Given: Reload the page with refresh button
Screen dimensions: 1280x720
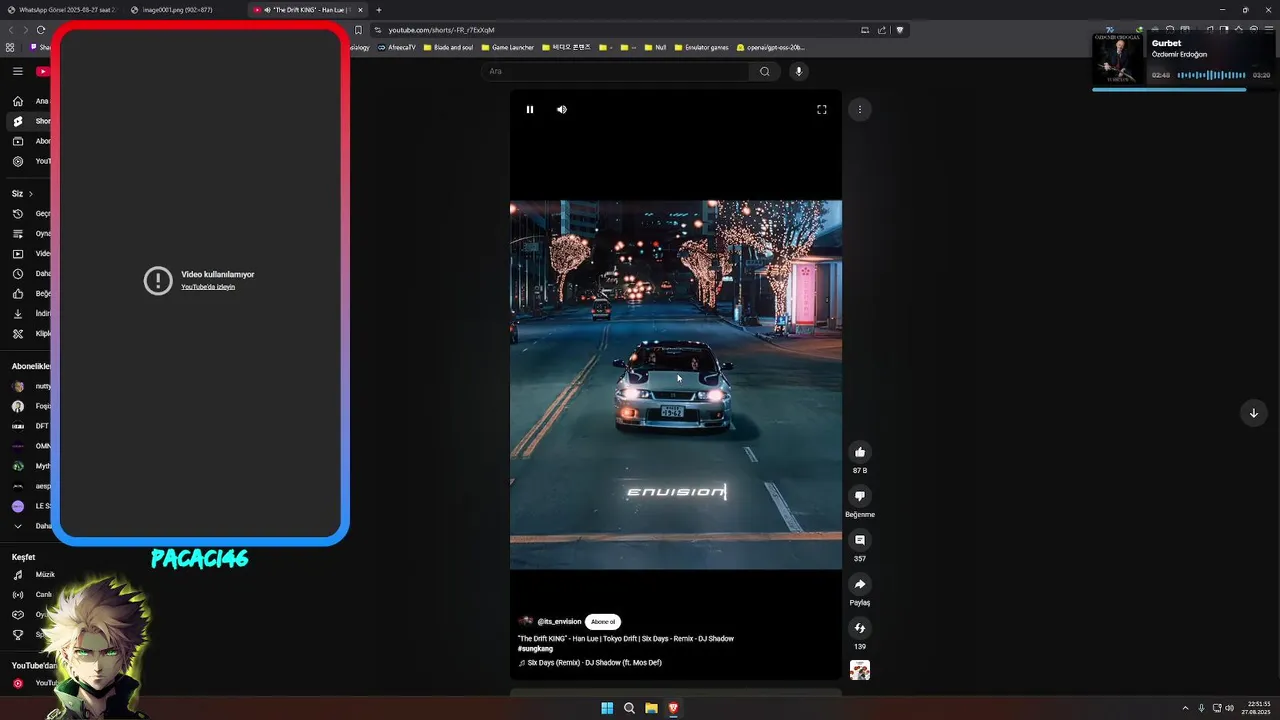Looking at the screenshot, I should coord(41,30).
